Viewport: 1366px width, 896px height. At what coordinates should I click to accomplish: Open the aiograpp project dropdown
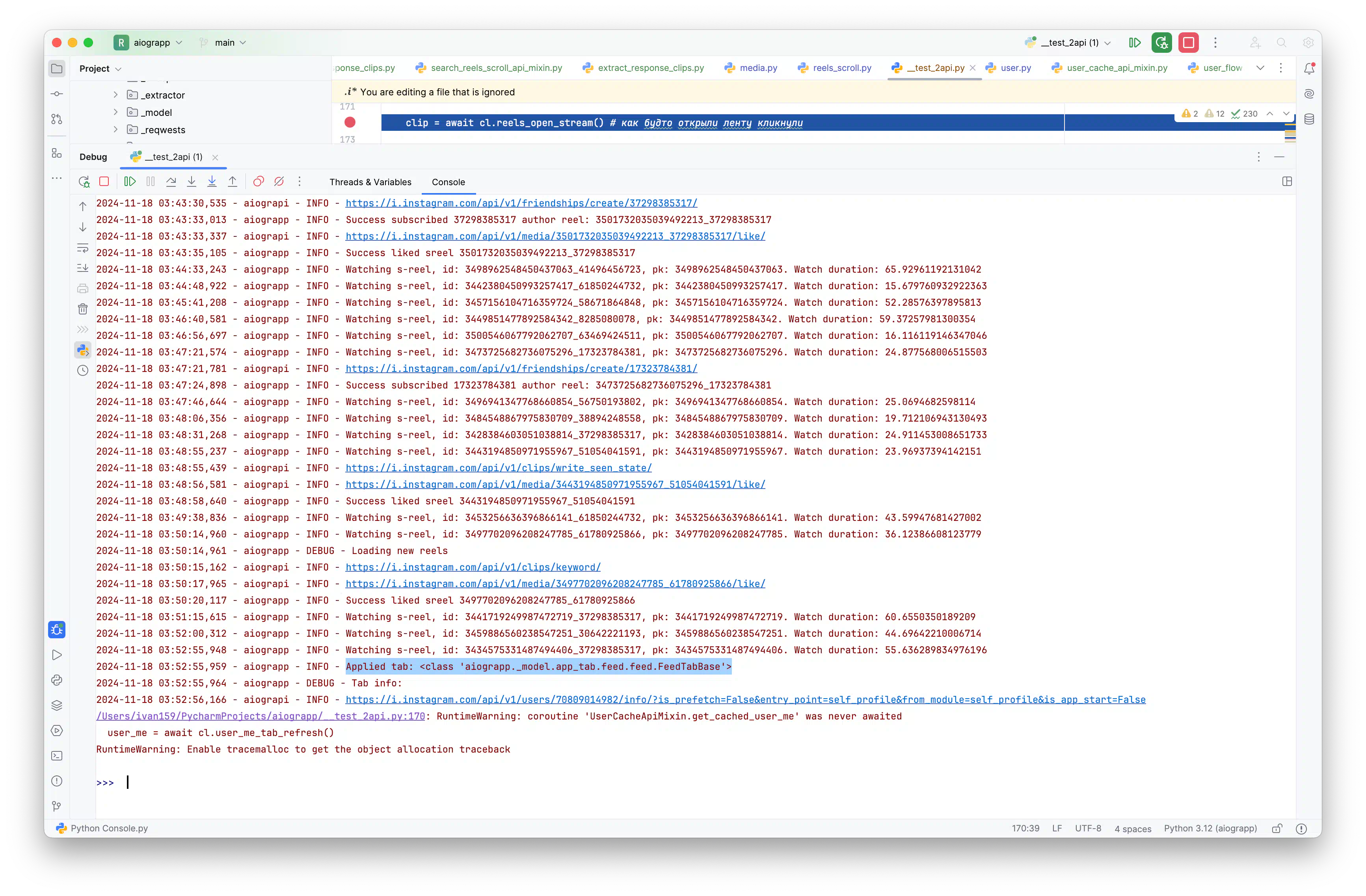[149, 43]
